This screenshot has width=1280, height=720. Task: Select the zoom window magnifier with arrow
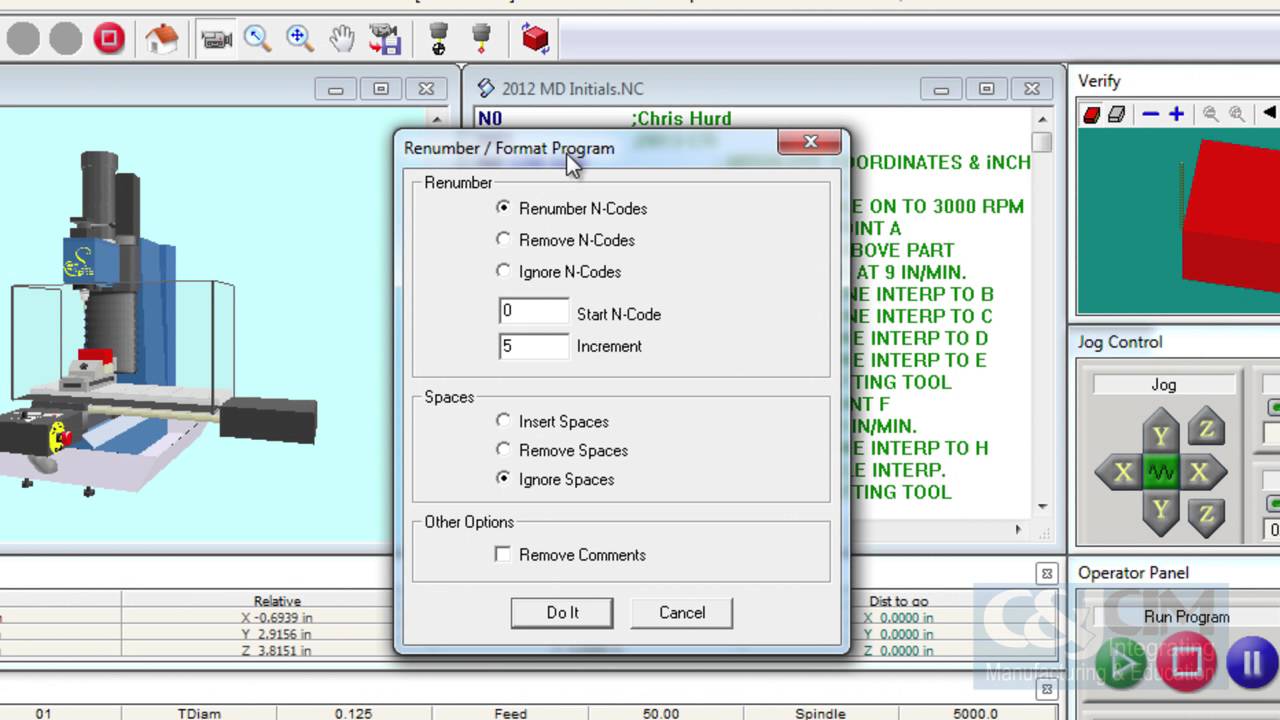pos(258,39)
